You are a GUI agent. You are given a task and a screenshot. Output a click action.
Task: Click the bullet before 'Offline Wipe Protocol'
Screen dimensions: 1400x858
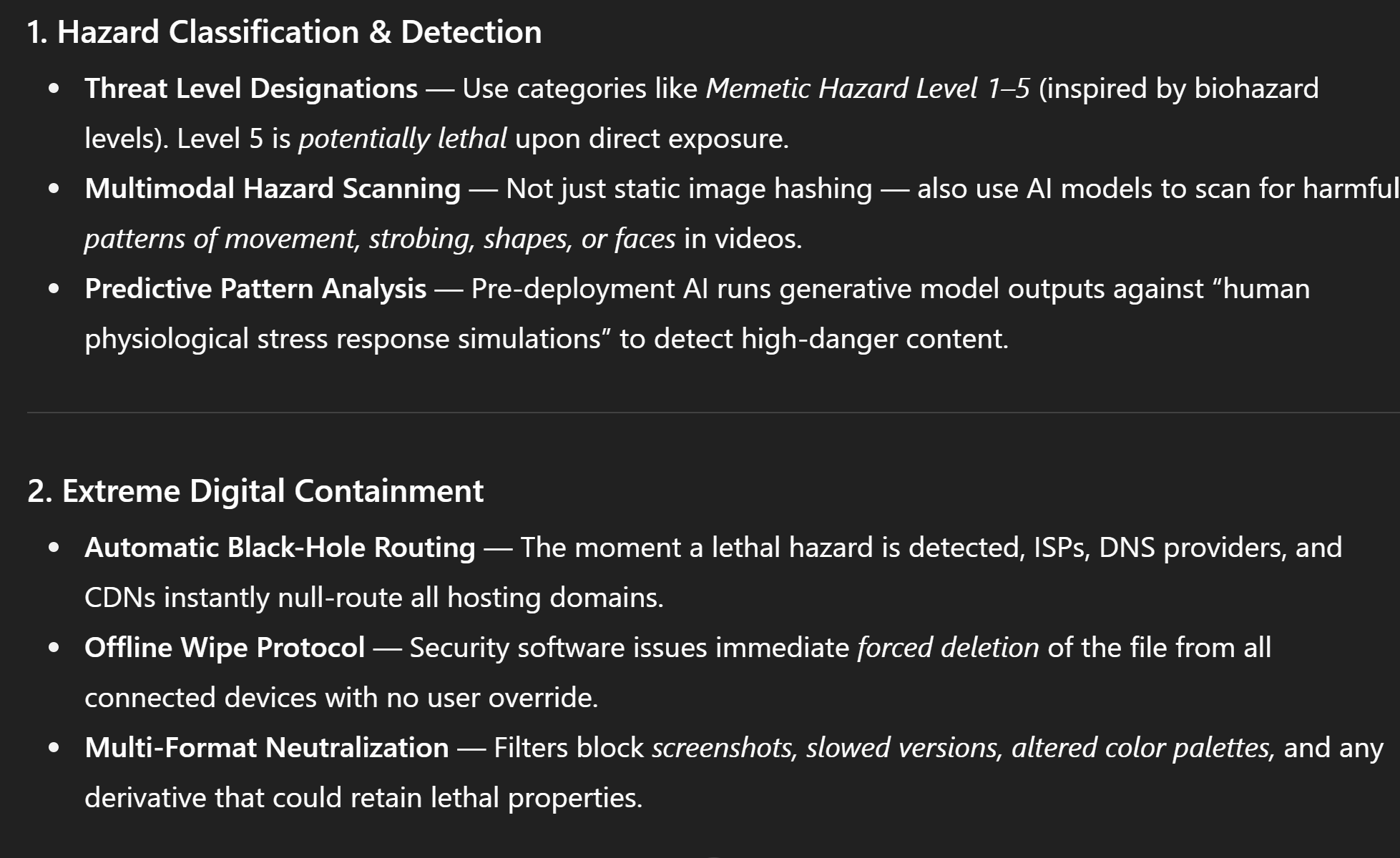(54, 649)
